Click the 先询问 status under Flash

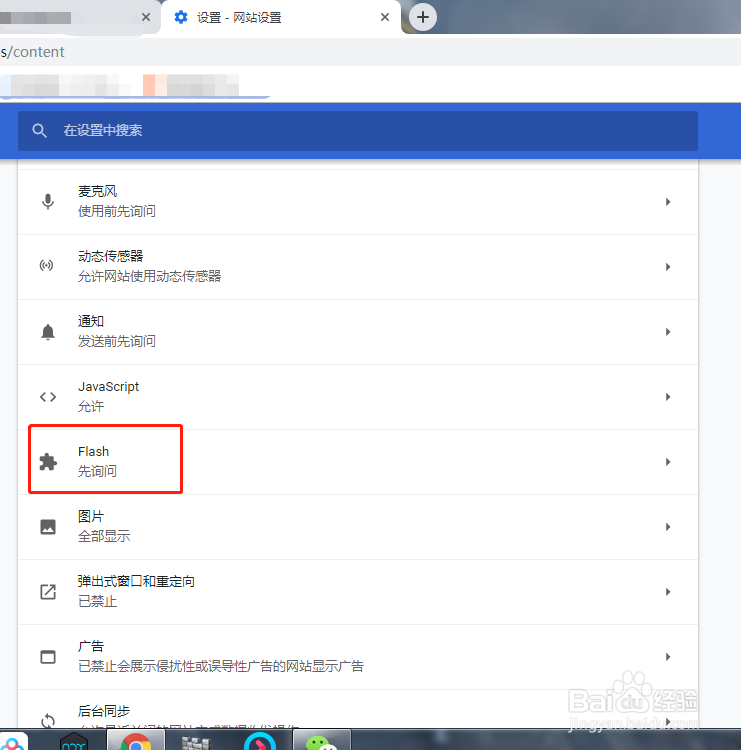(x=98, y=472)
